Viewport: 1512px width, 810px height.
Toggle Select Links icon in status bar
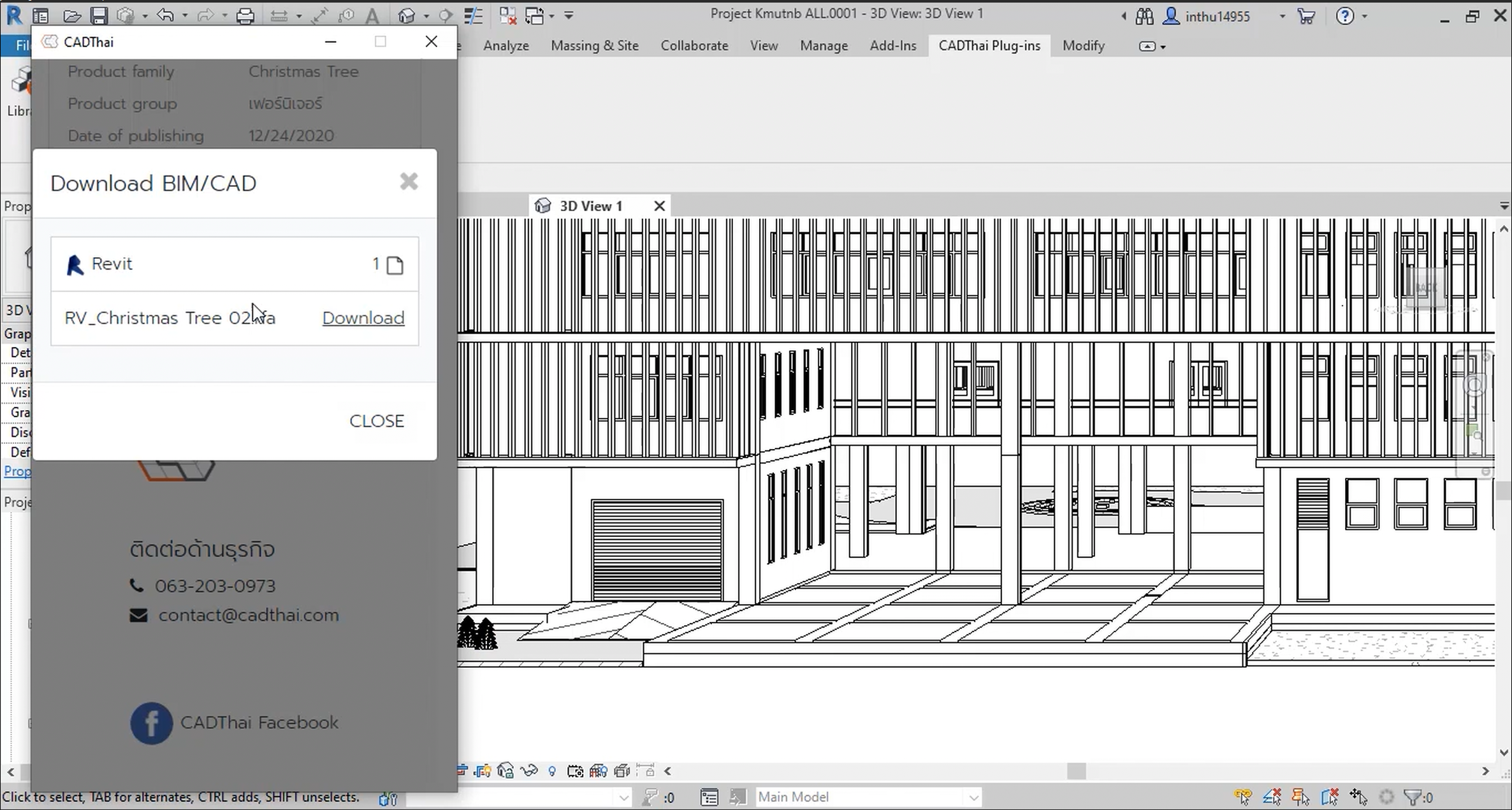tap(1243, 797)
